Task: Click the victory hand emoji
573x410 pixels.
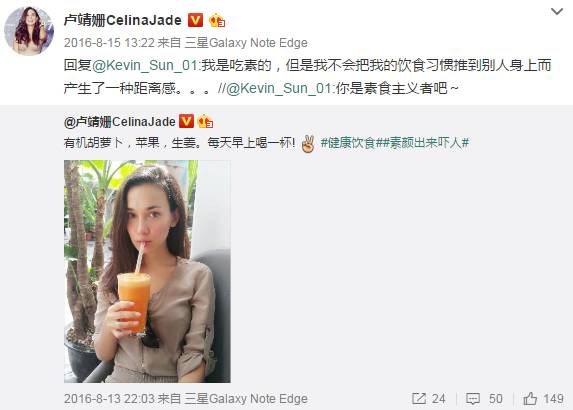Action: tap(308, 143)
